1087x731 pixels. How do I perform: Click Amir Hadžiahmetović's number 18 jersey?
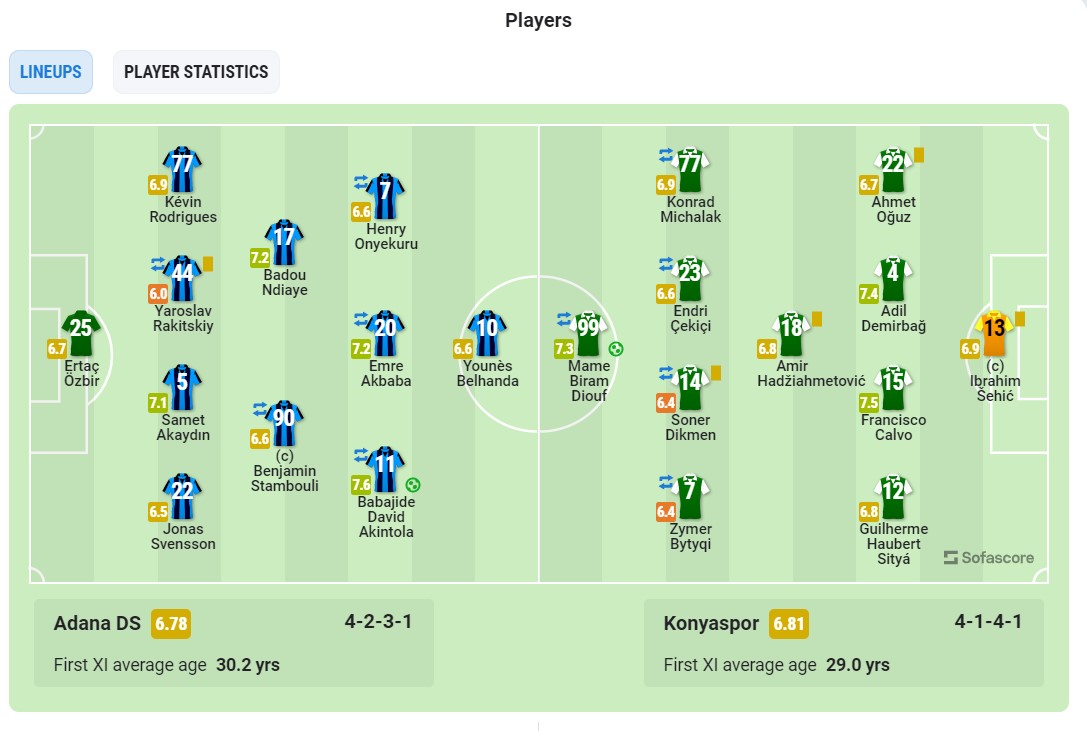792,334
